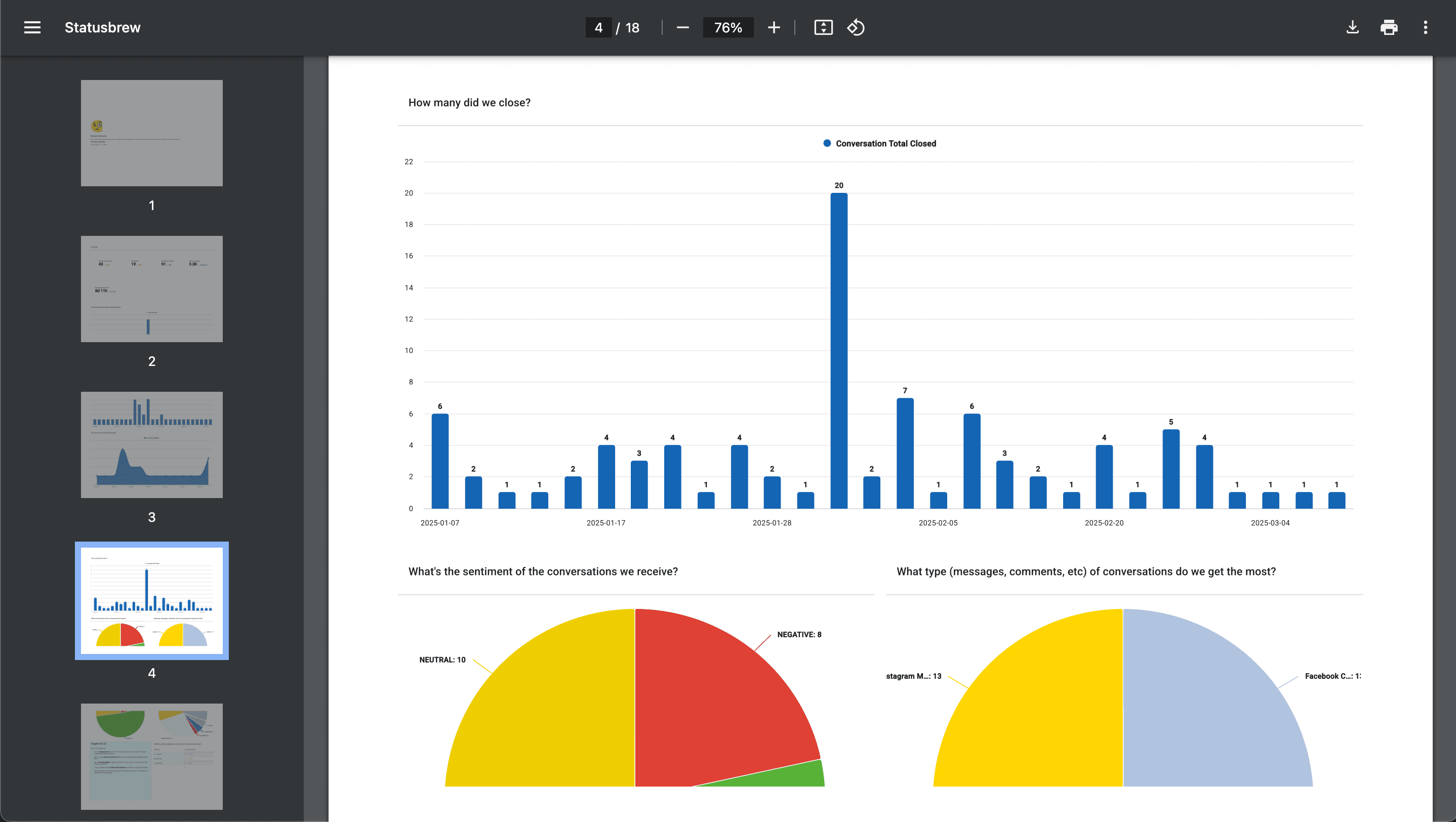The width and height of the screenshot is (1456, 822).
Task: Open the sidebar thumbnail menu
Action: click(32, 27)
